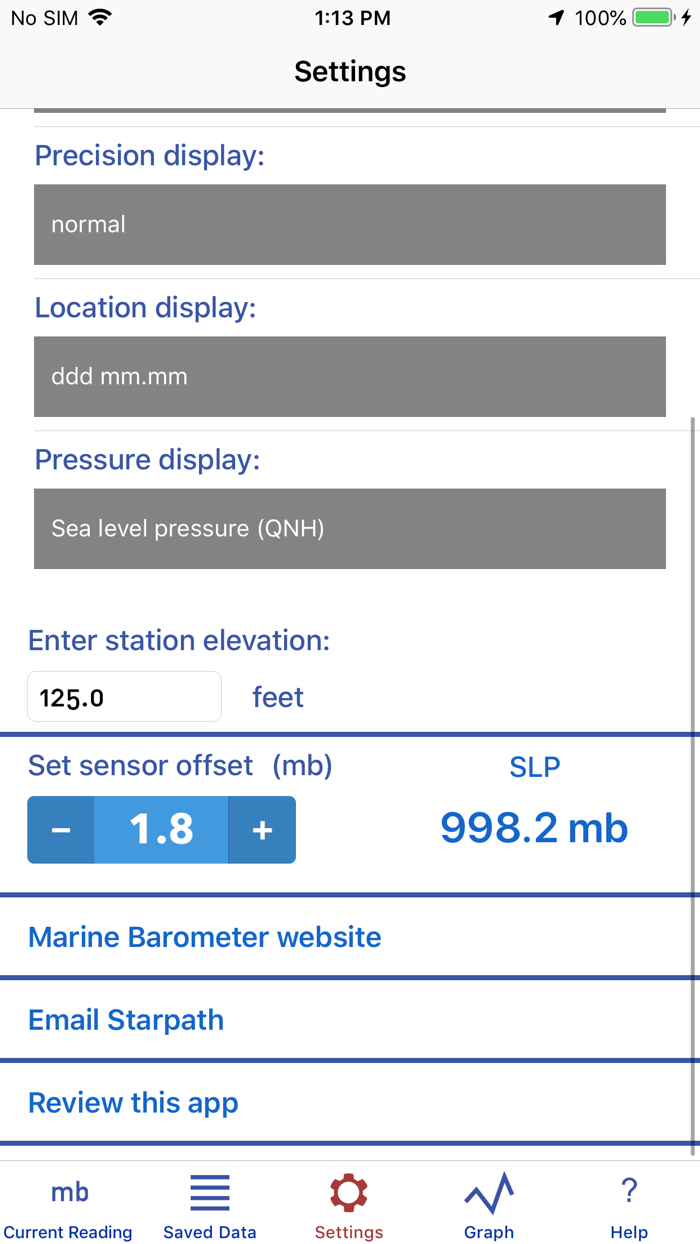700x1244 pixels.
Task: Open the Marine Barometer website link
Action: [205, 937]
